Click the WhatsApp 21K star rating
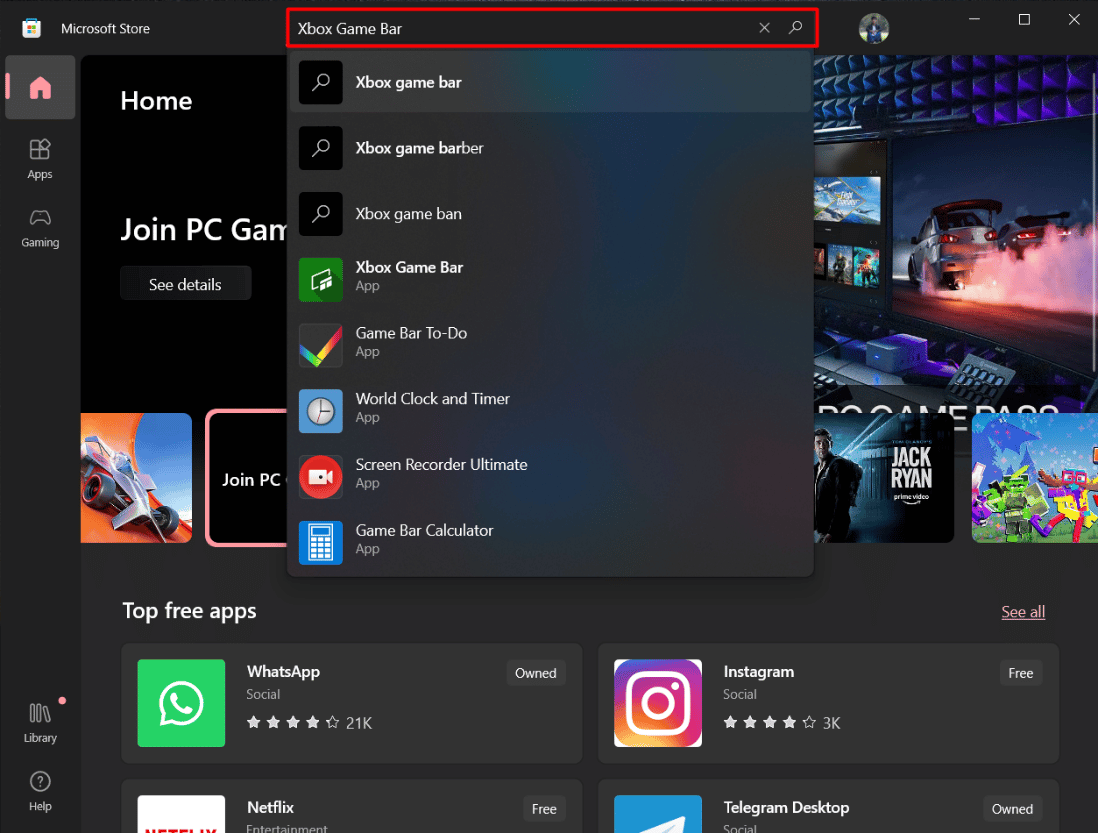This screenshot has width=1098, height=833. click(309, 722)
